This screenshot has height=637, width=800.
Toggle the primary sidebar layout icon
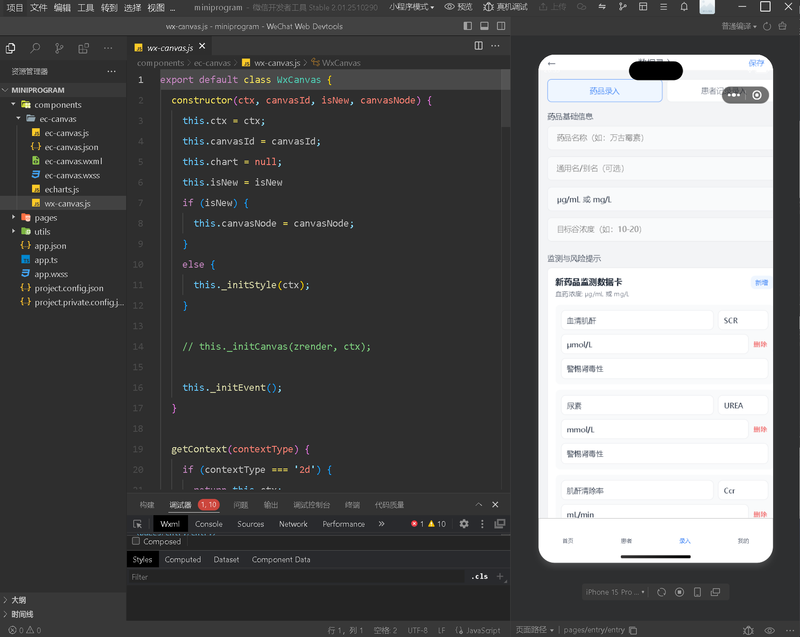(467, 26)
